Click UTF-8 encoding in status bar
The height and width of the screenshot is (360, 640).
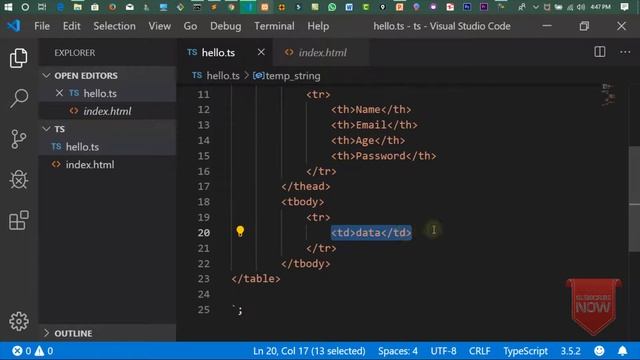tap(443, 351)
